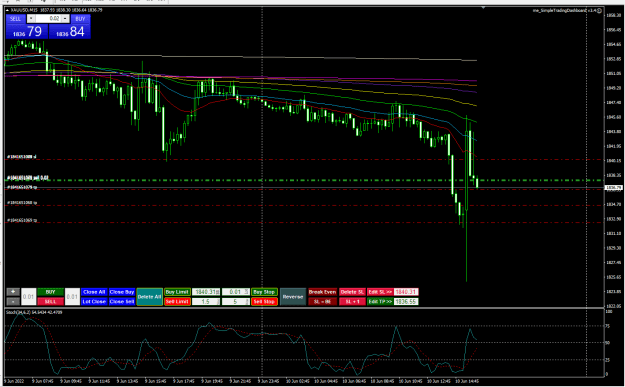The image size is (625, 387).
Task: Click the Delete All button
Action: [149, 297]
